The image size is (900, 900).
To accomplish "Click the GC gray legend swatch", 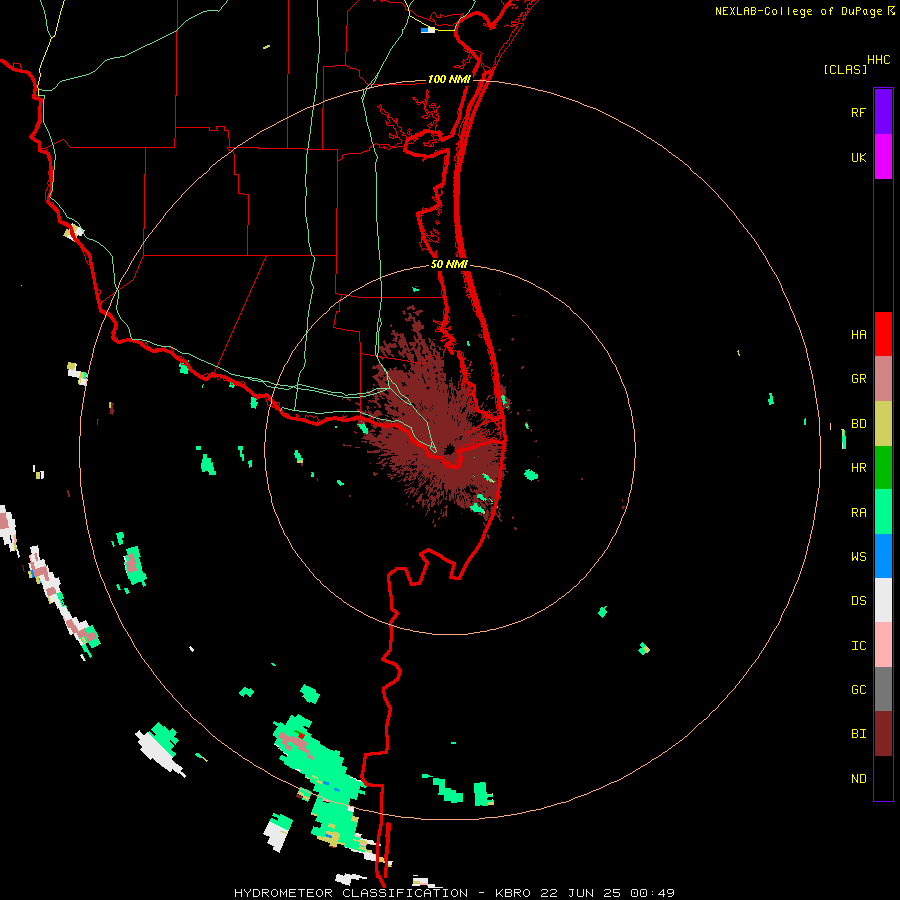I will click(883, 689).
